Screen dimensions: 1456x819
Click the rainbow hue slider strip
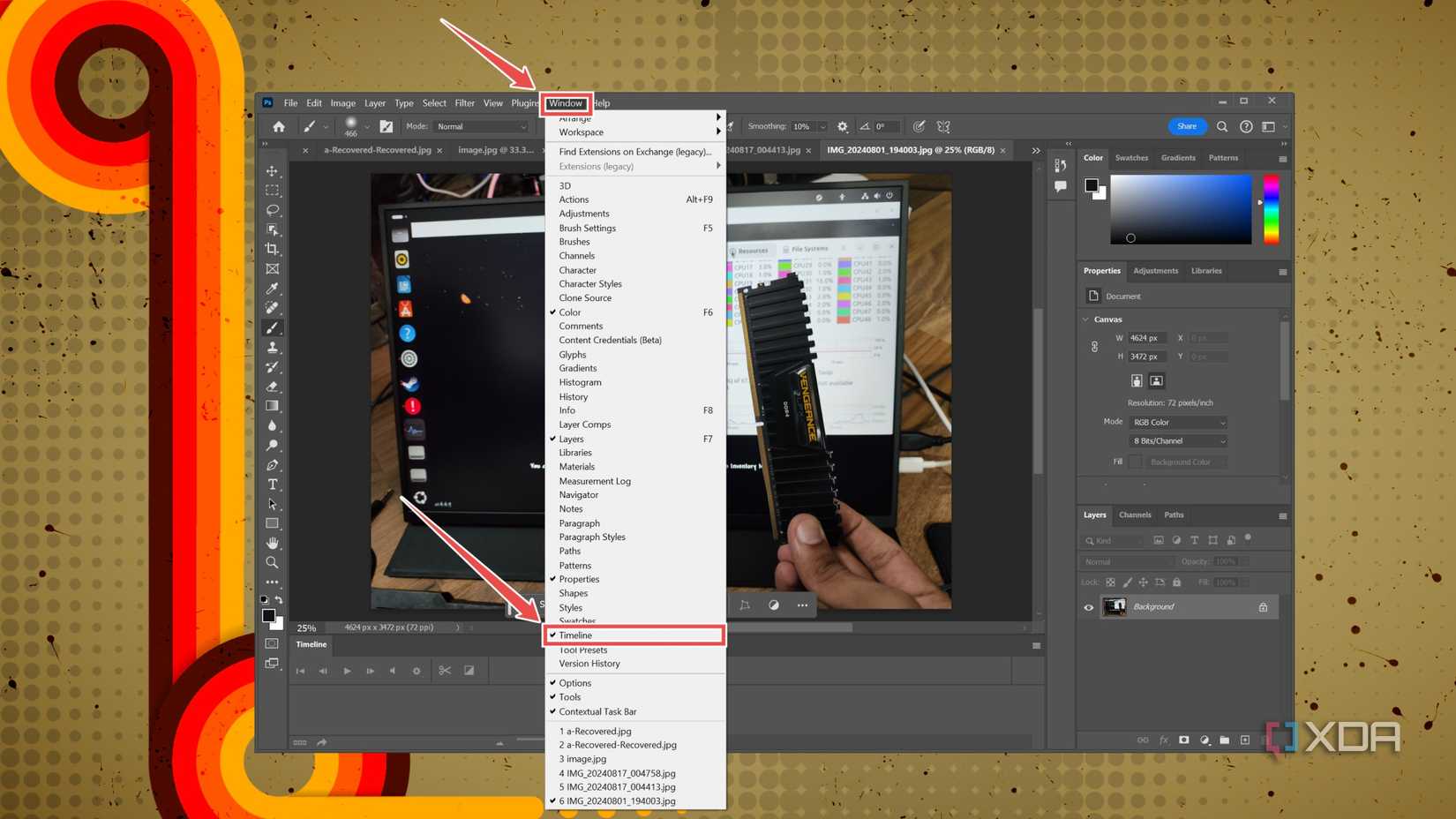pyautogui.click(x=1271, y=209)
